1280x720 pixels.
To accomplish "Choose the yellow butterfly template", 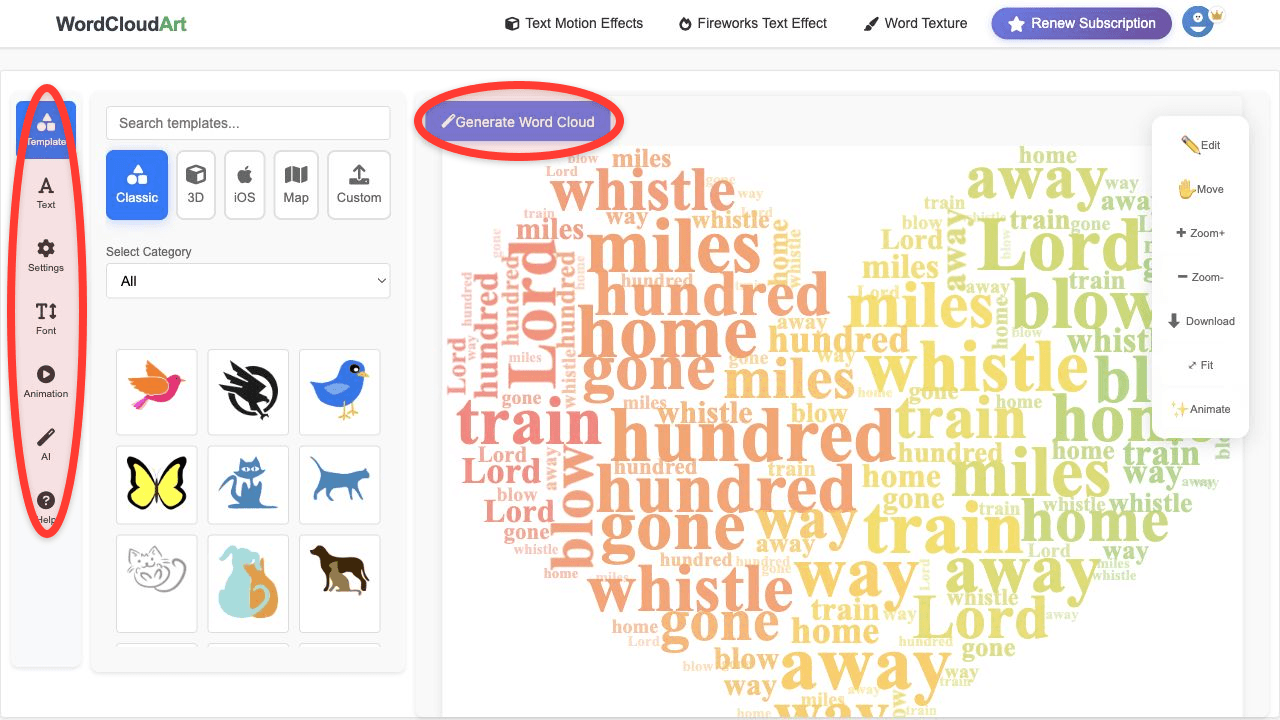I will 157,485.
